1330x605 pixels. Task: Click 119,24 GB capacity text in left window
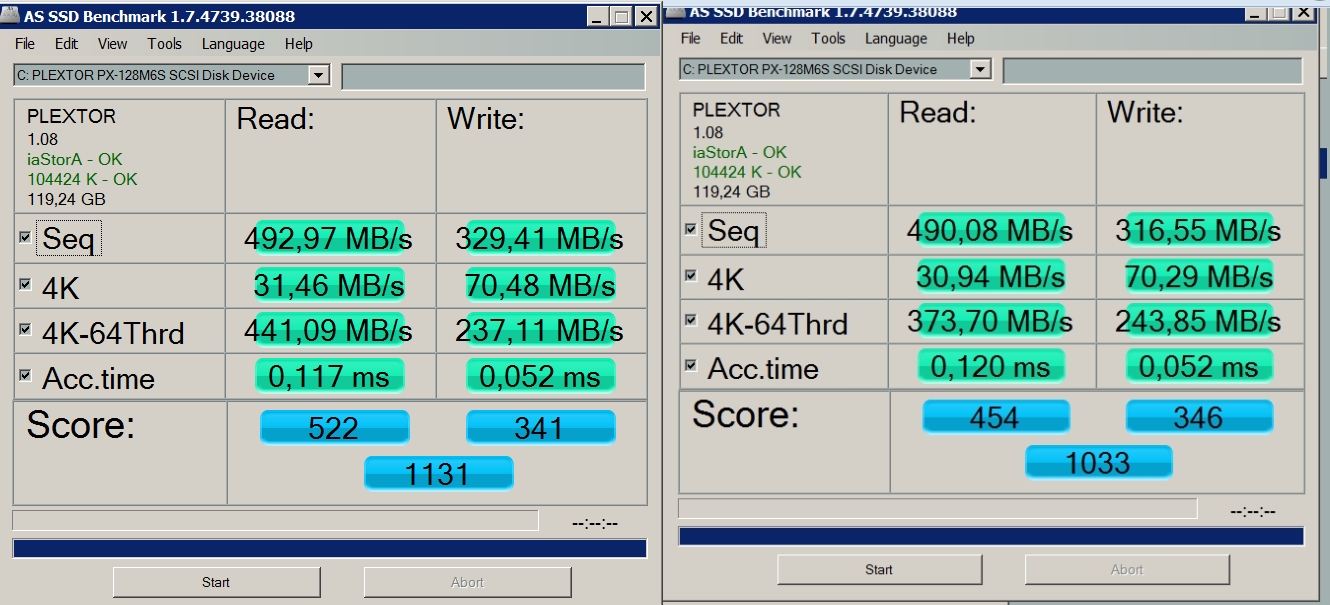point(66,199)
